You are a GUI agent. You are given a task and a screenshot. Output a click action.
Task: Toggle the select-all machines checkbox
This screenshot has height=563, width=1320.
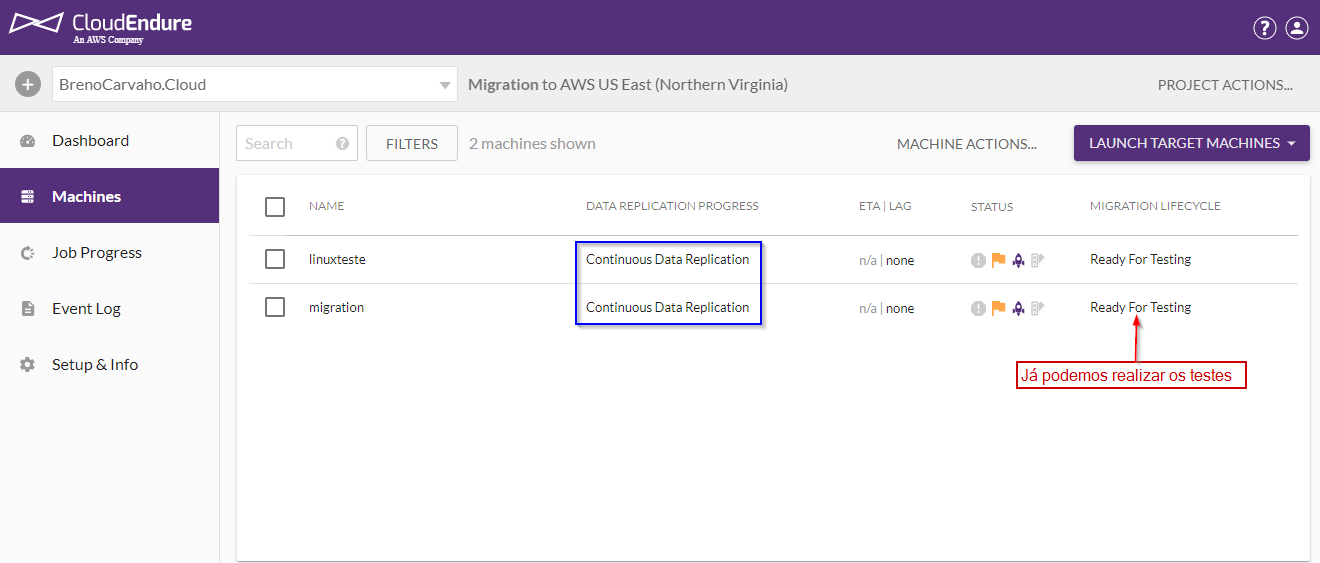(x=275, y=207)
